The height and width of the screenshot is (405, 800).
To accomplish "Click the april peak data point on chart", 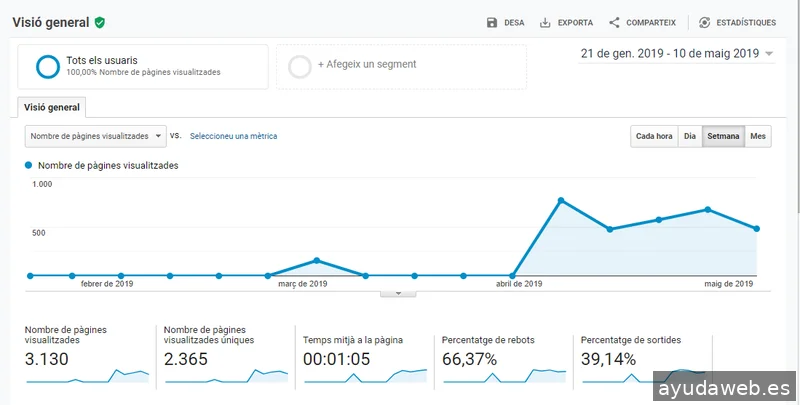I will [x=561, y=200].
